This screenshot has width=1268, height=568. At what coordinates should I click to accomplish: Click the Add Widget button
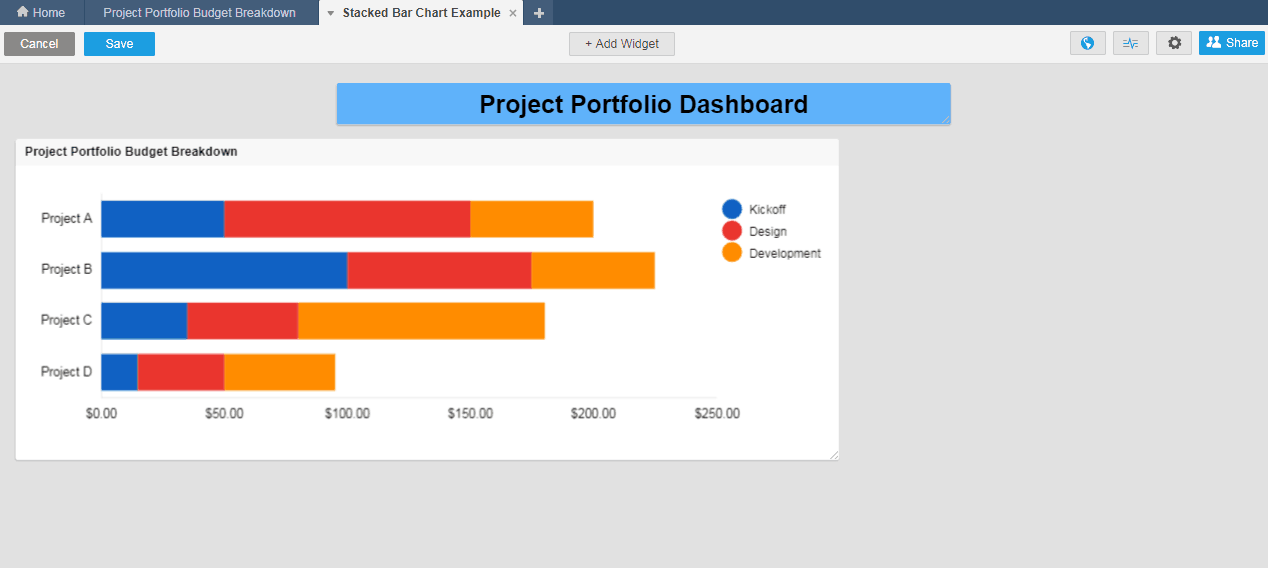pos(621,44)
